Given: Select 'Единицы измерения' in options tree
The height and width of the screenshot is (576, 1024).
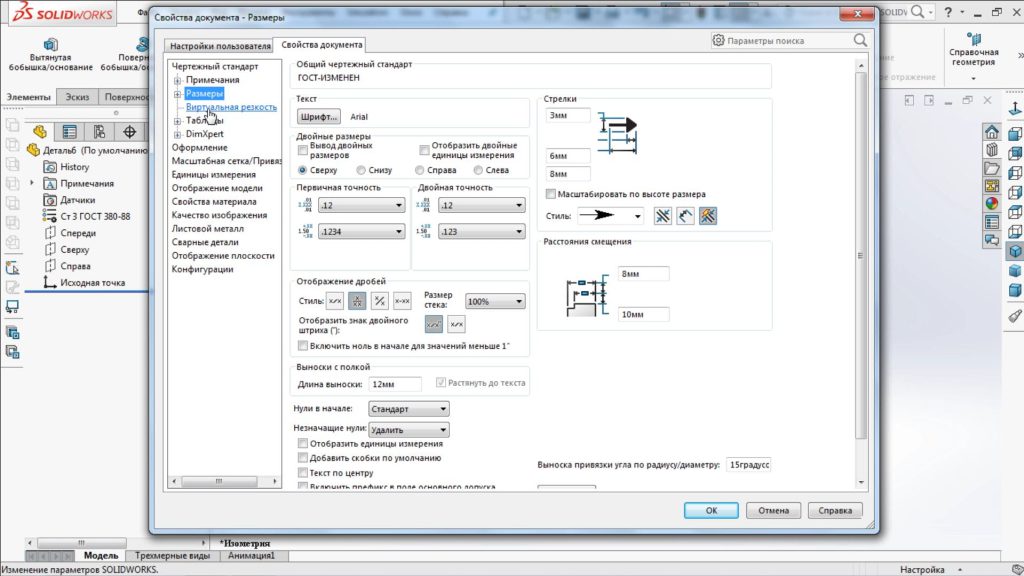Looking at the screenshot, I should click(214, 174).
